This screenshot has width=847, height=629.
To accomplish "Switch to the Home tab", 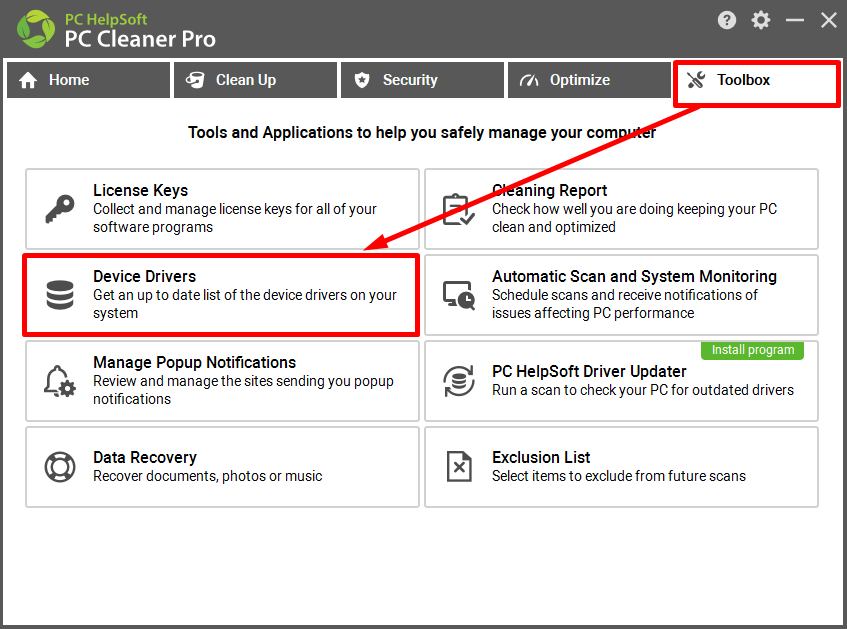I will coord(89,80).
